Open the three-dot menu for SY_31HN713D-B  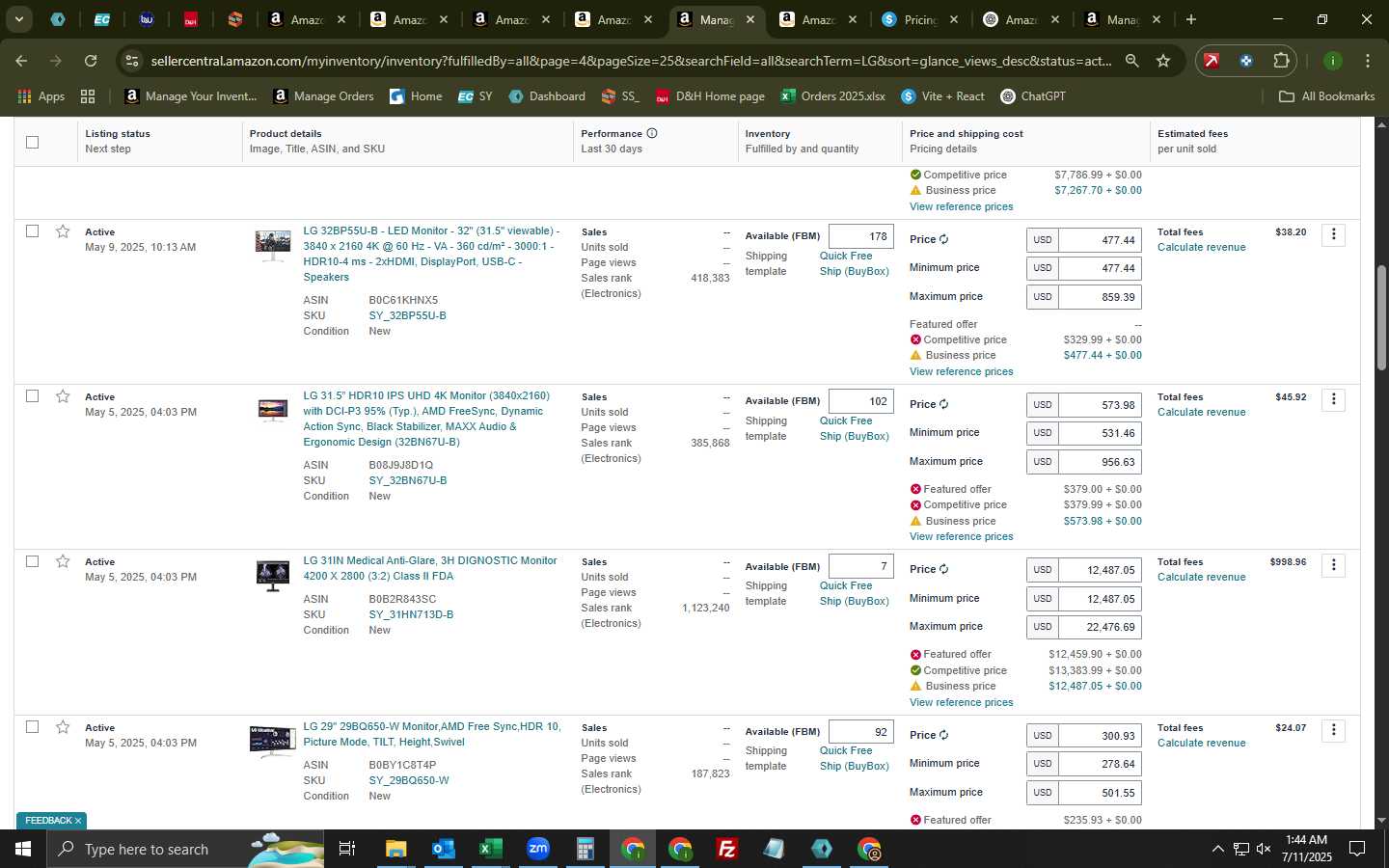1333,565
